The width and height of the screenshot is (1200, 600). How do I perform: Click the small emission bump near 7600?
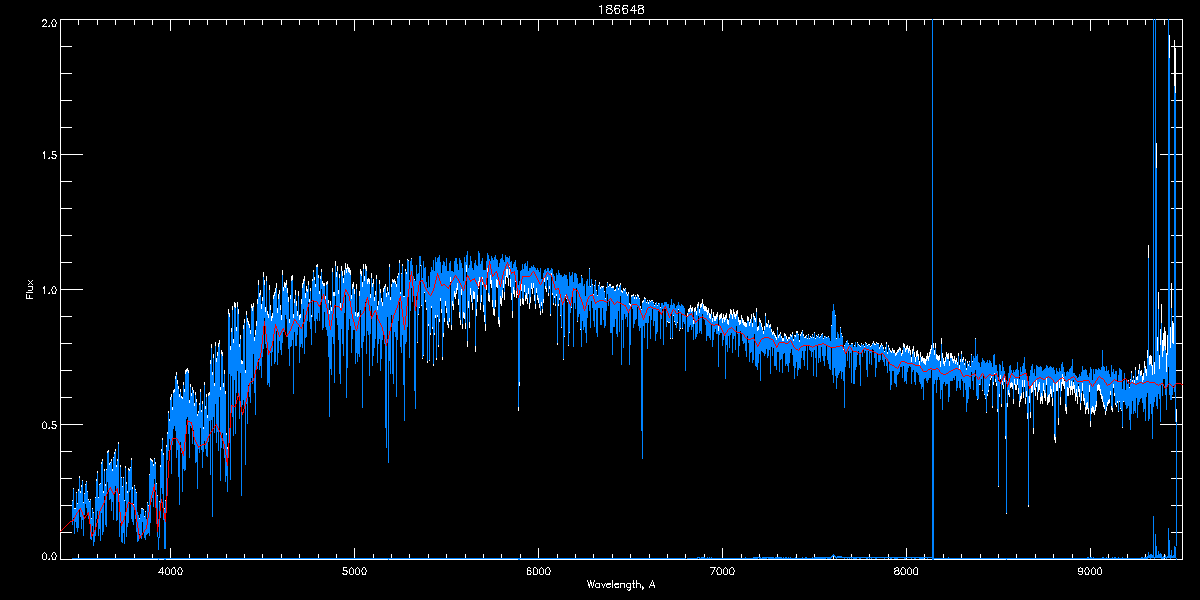[x=833, y=318]
